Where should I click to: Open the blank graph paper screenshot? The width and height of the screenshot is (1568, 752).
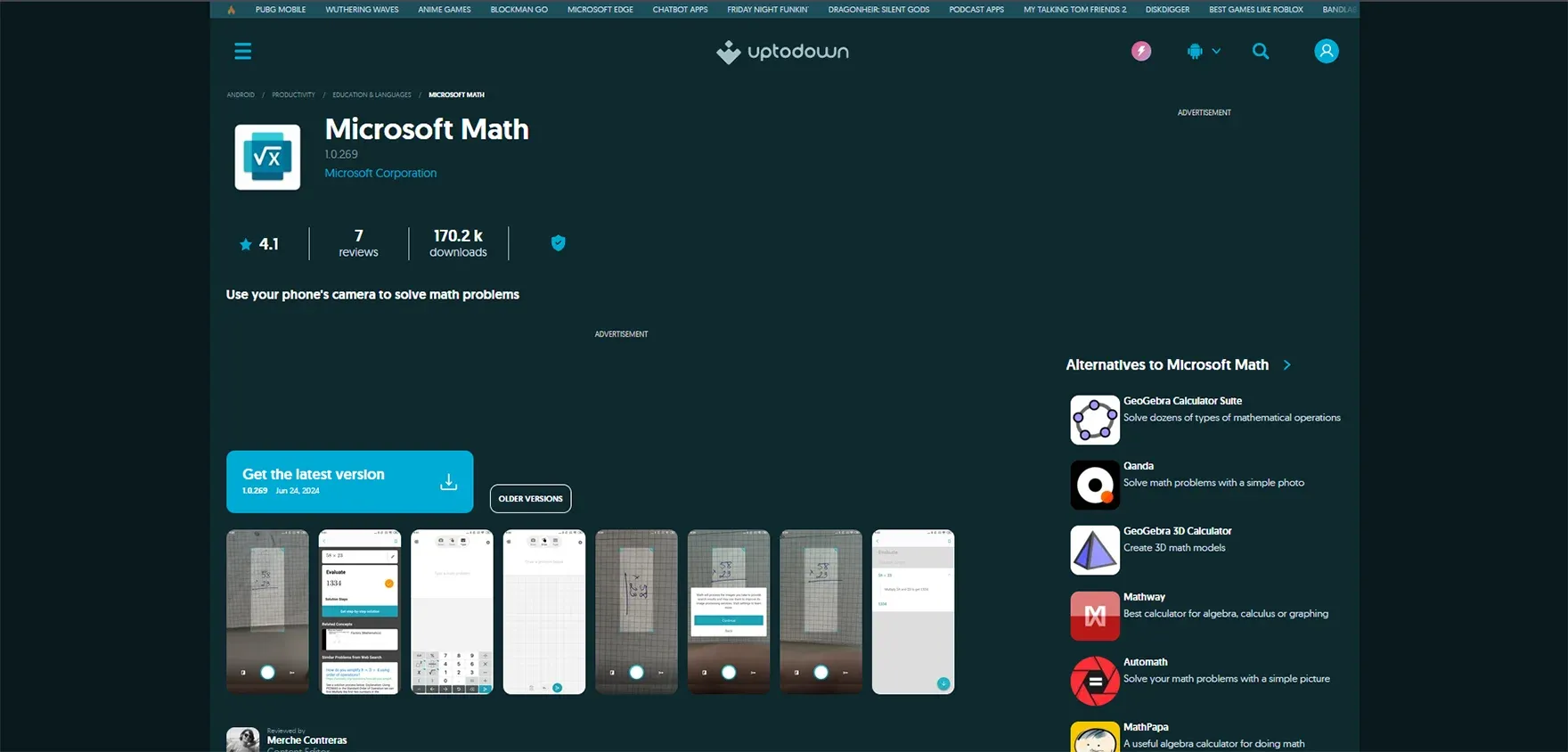[x=544, y=612]
